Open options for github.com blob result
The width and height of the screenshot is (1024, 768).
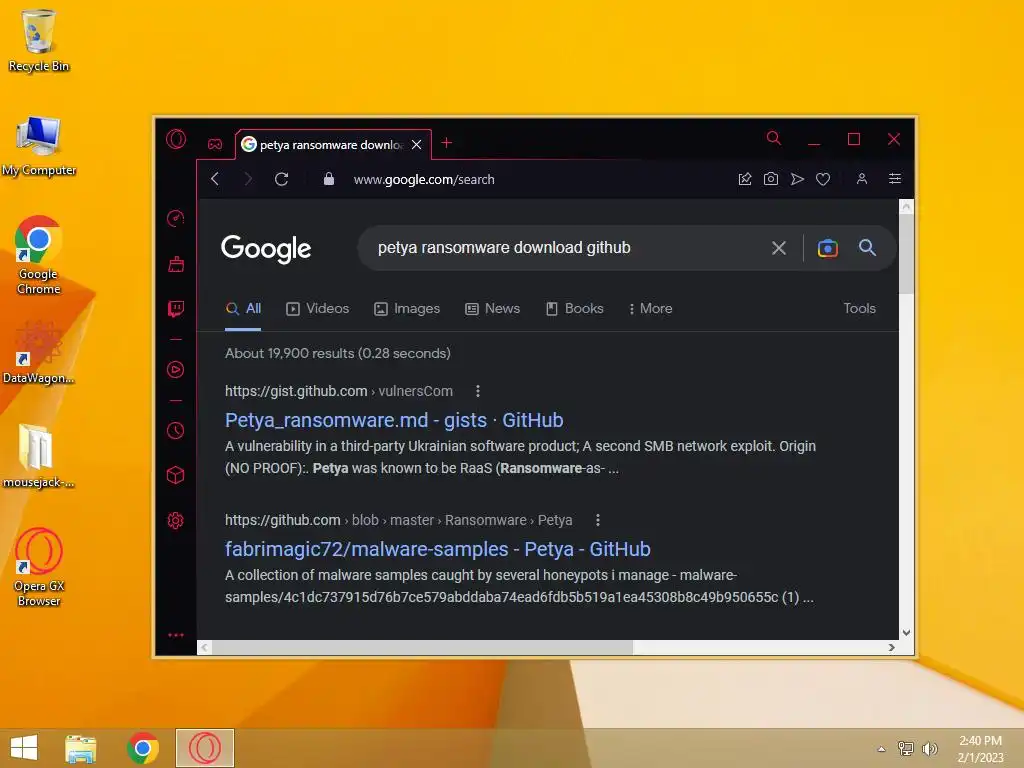click(x=598, y=520)
